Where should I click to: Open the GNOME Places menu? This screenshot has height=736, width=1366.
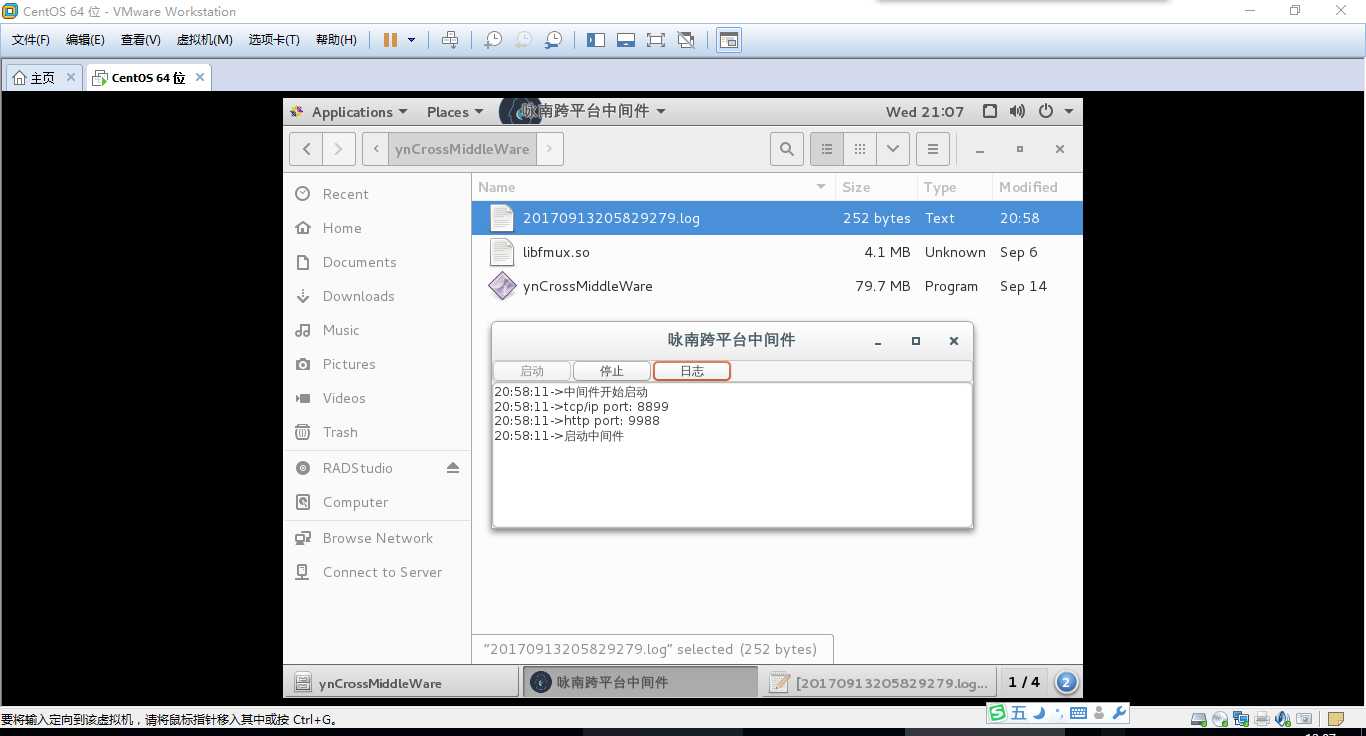pos(455,112)
